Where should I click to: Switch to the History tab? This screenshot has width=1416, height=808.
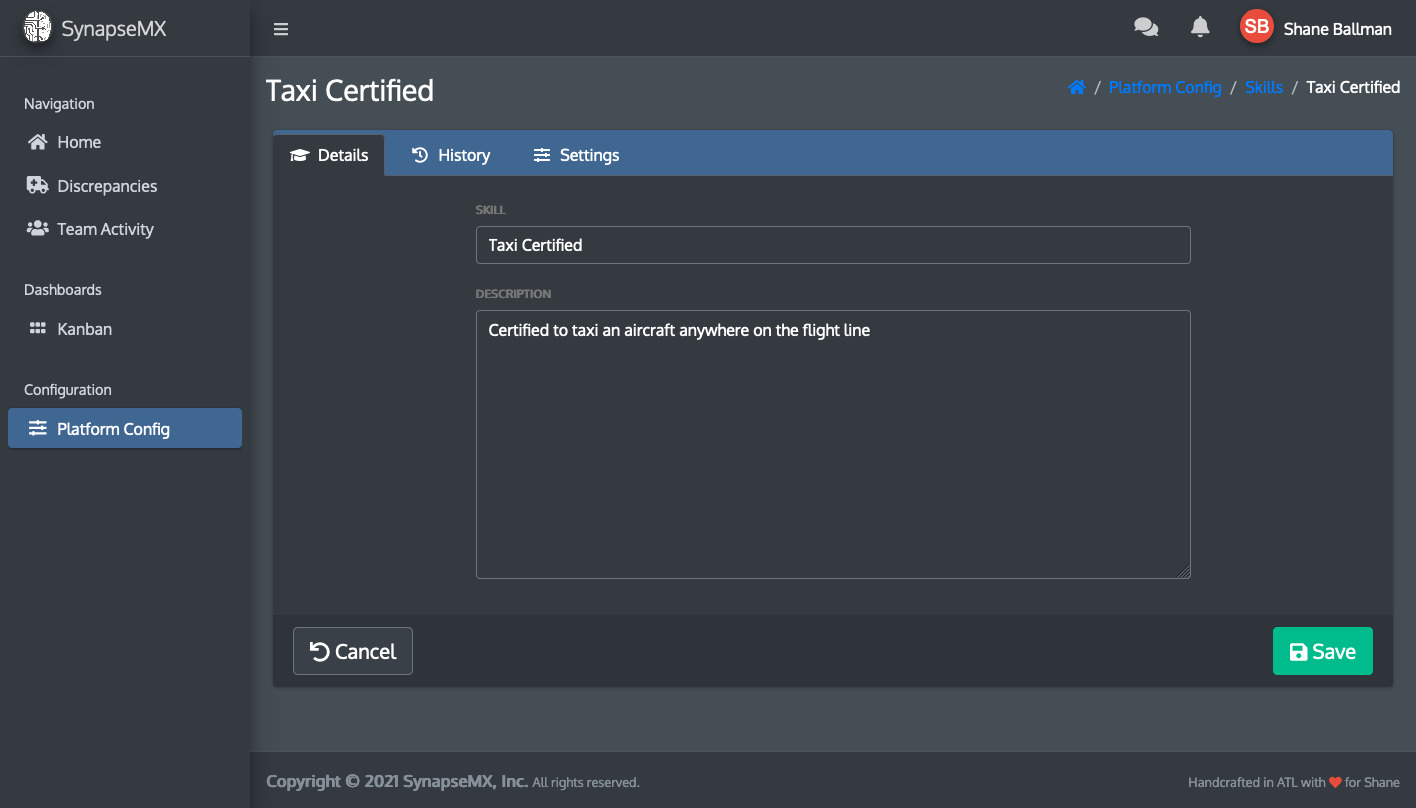pyautogui.click(x=451, y=155)
